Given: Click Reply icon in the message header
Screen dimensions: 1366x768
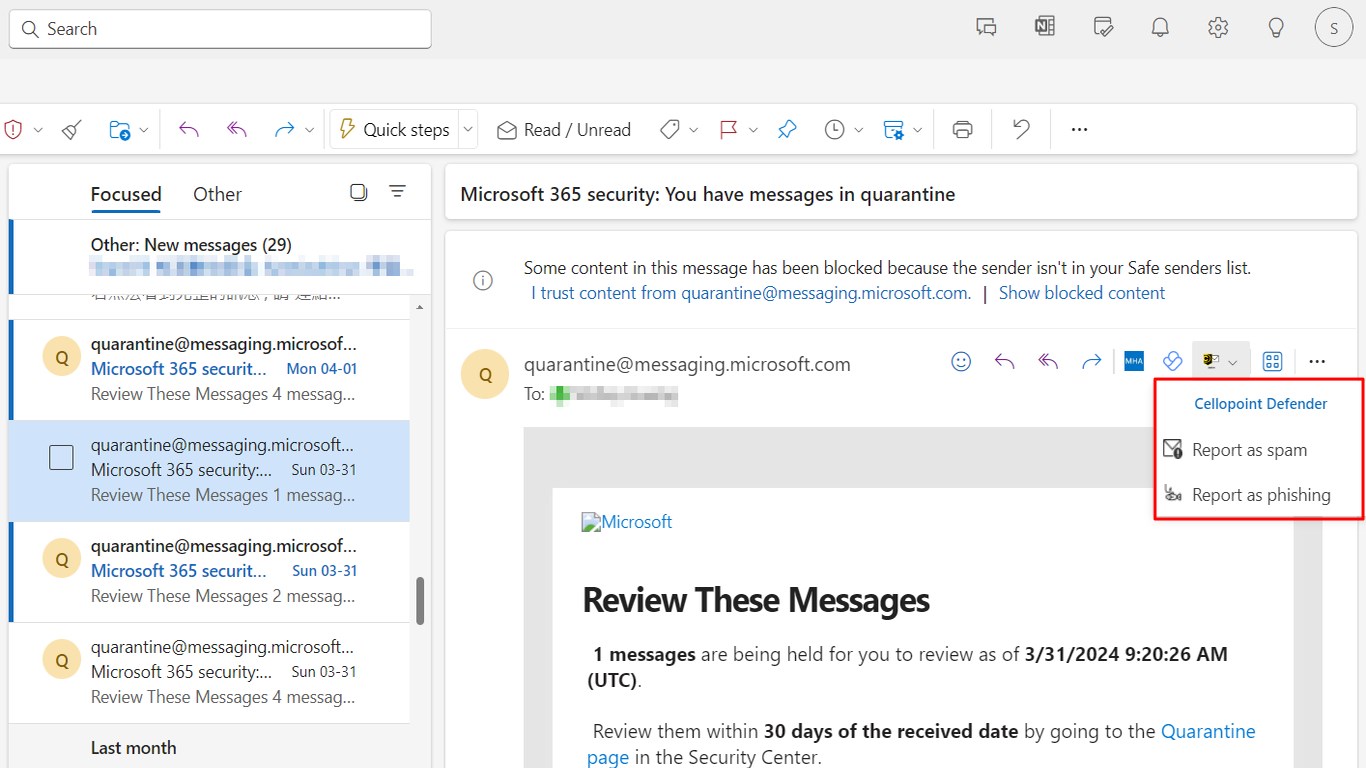Looking at the screenshot, I should click(x=1005, y=362).
